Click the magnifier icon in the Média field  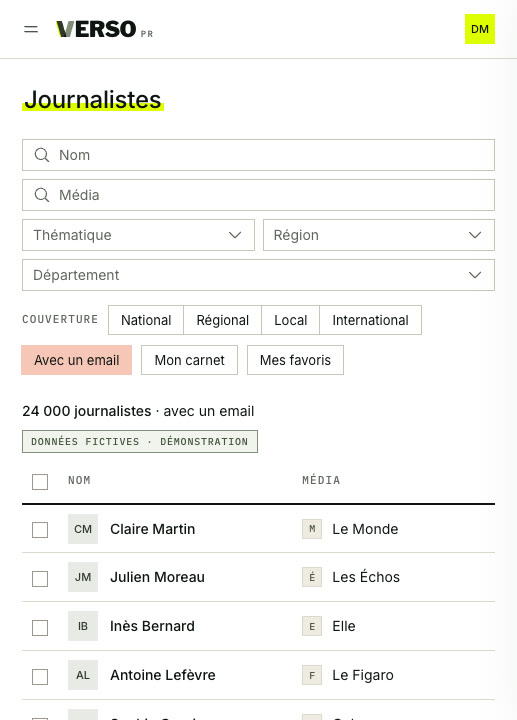coord(42,195)
